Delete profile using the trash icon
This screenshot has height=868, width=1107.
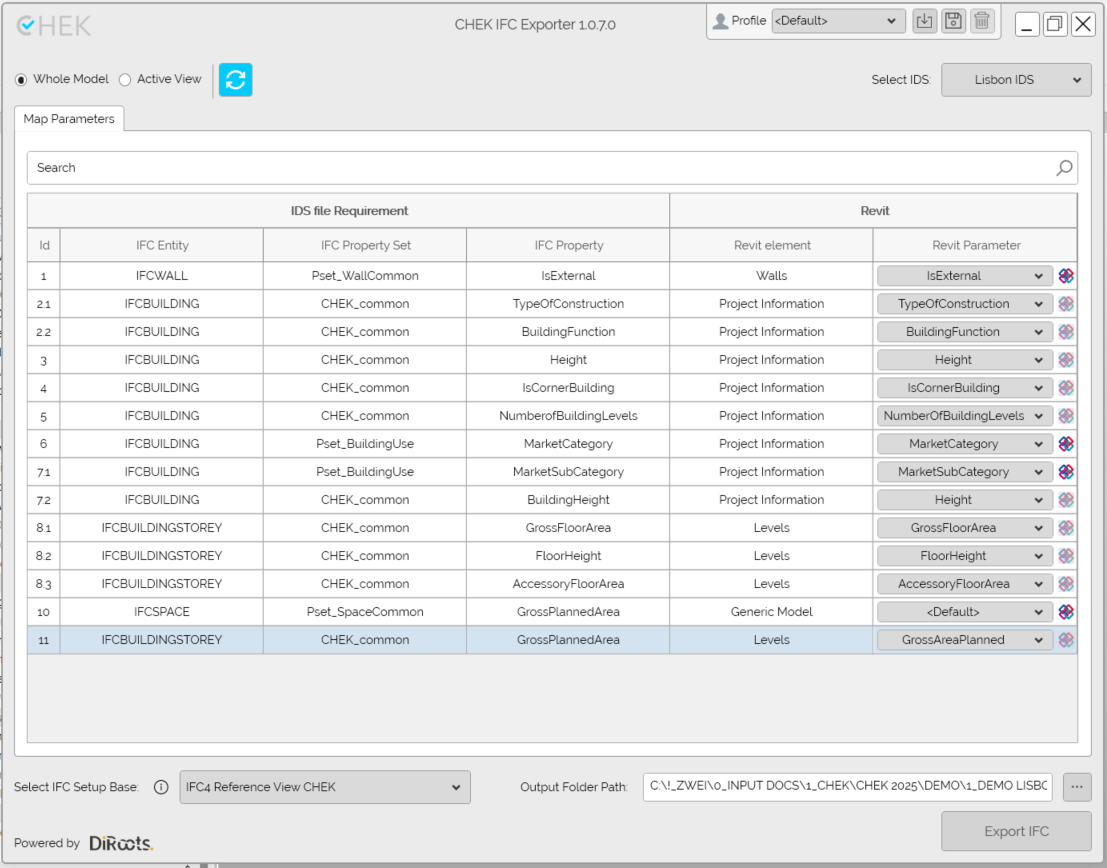click(x=982, y=21)
